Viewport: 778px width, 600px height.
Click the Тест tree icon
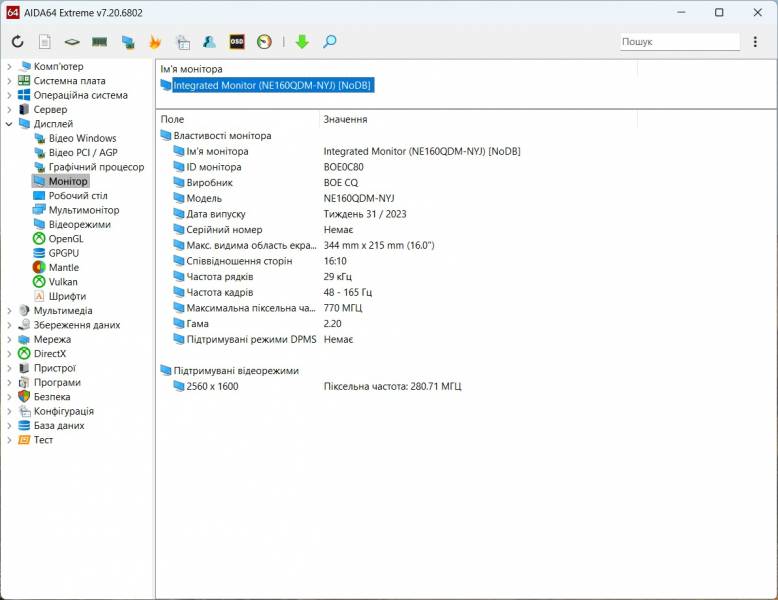pos(24,440)
